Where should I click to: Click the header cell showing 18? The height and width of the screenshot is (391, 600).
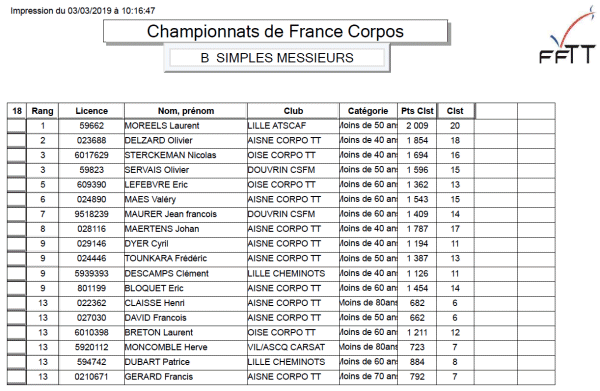tap(17, 111)
